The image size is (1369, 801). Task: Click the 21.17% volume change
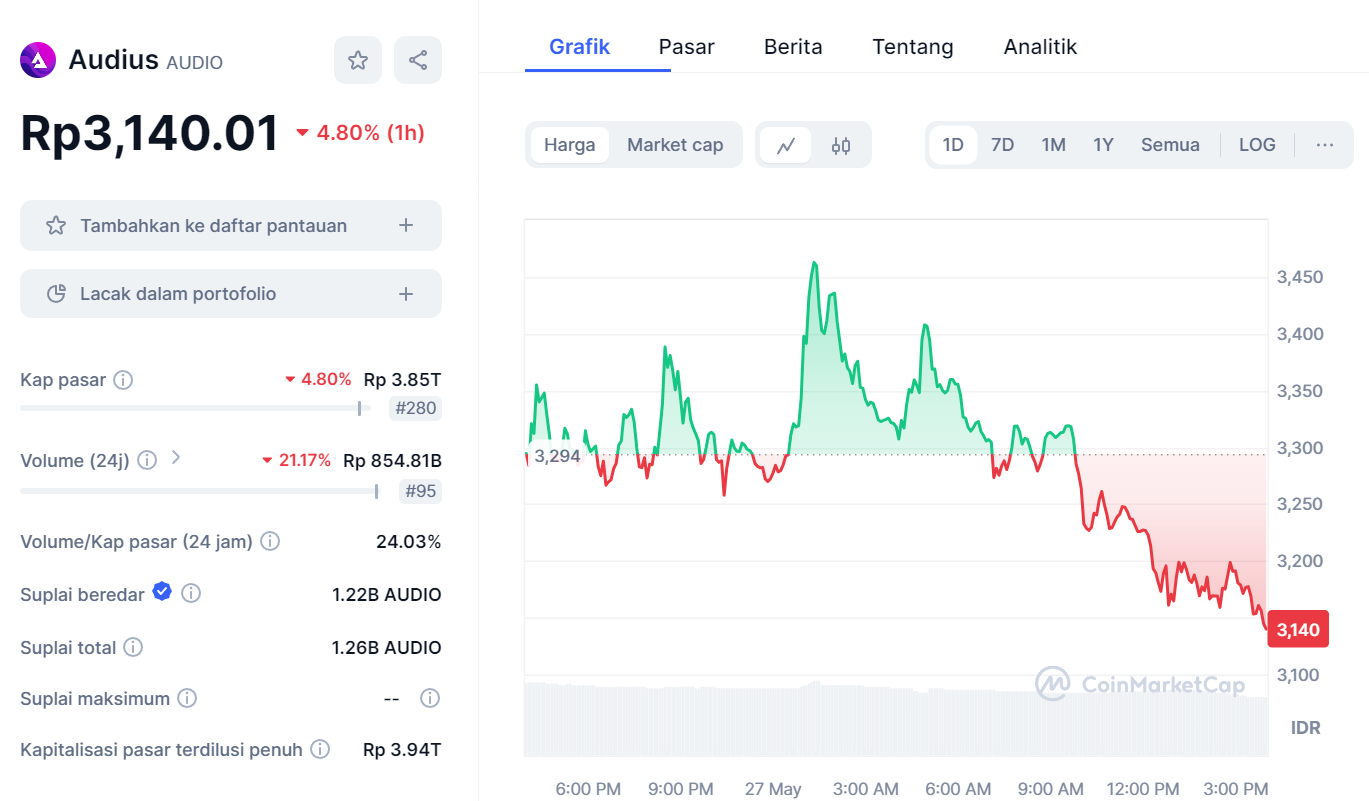[x=296, y=461]
